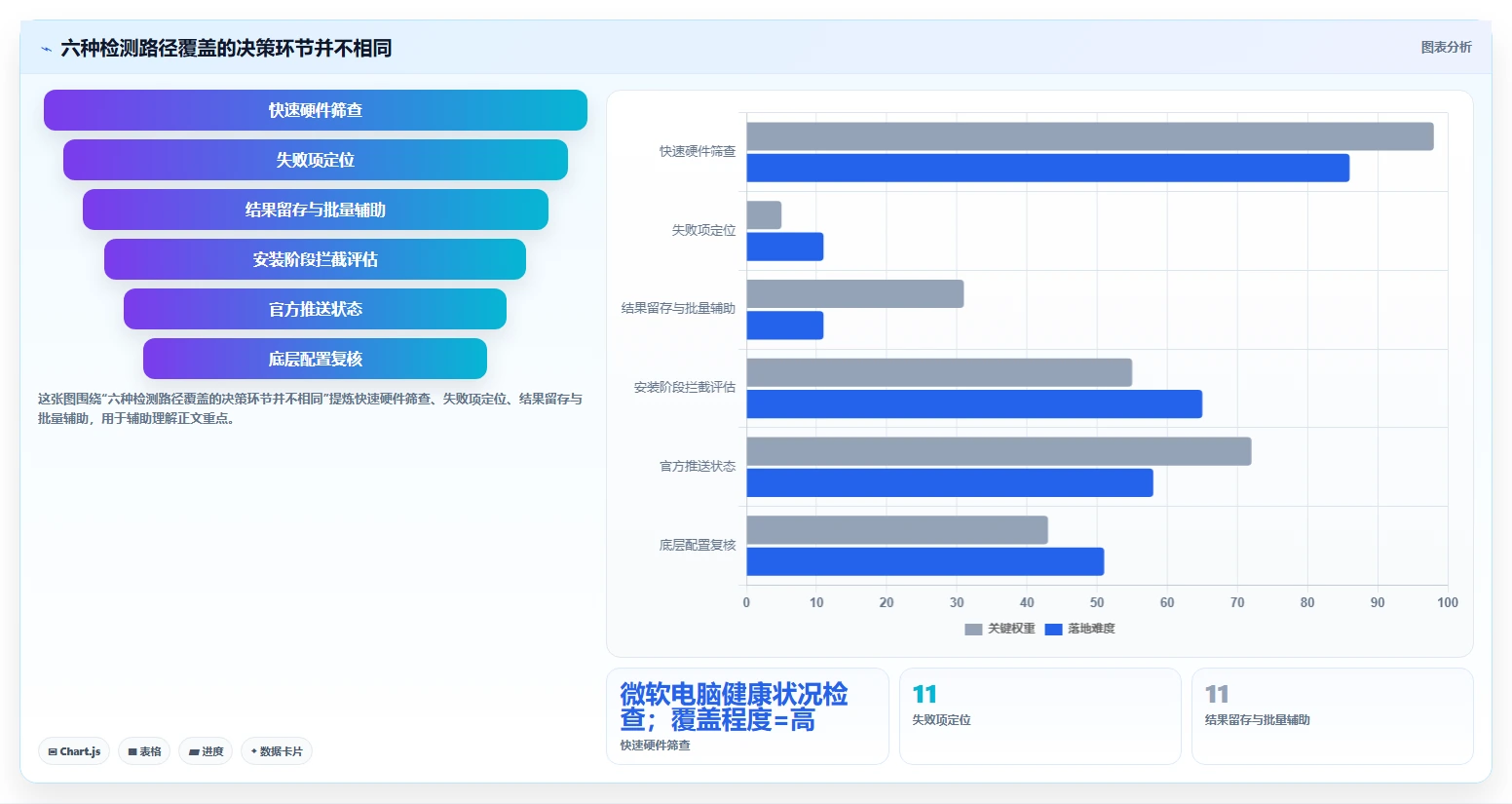Click the 落地难度 legend label text
The height and width of the screenshot is (804, 1512).
point(1091,629)
